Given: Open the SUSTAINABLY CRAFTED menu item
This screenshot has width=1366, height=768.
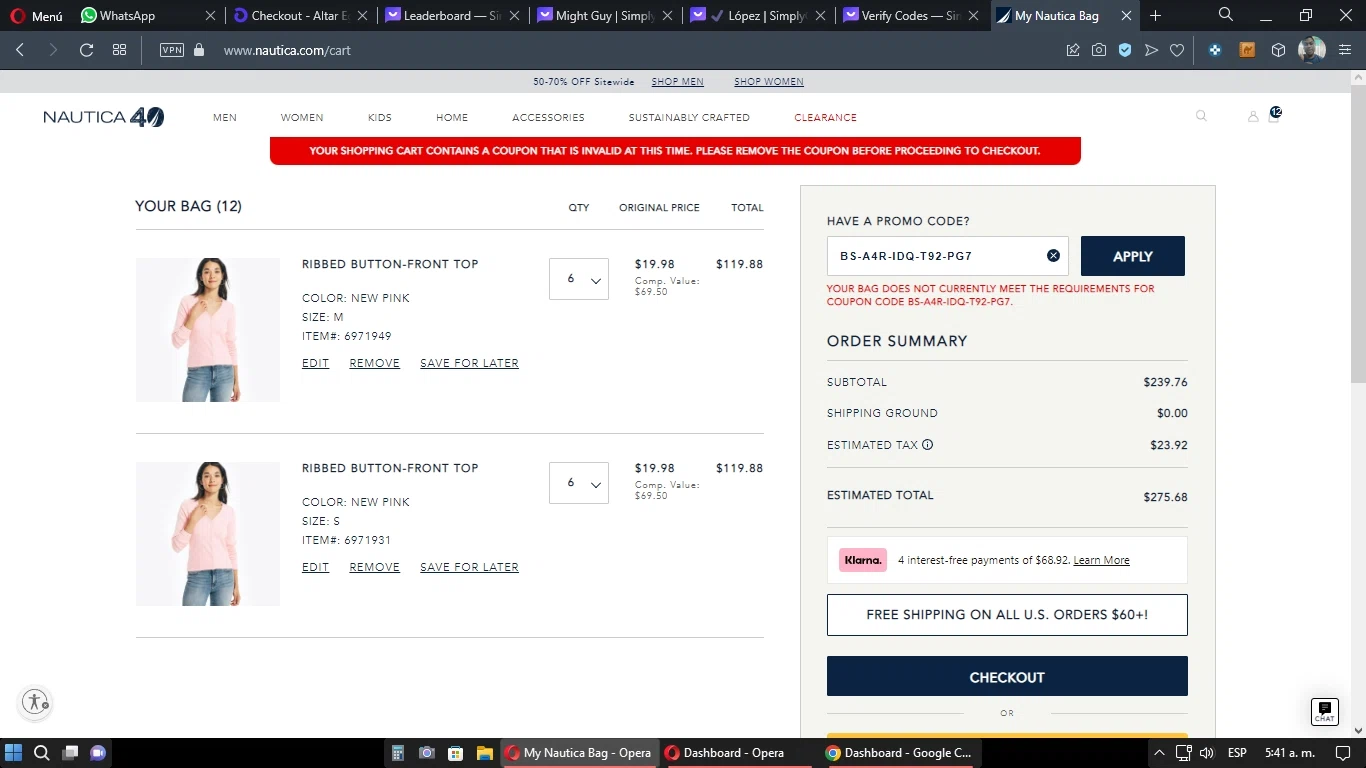Looking at the screenshot, I should (689, 117).
